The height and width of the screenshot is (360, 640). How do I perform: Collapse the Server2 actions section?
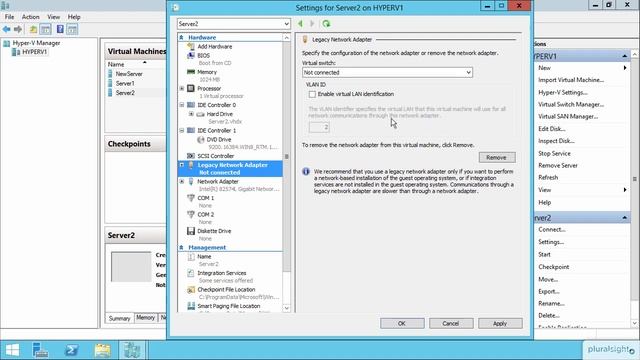[x=624, y=218]
